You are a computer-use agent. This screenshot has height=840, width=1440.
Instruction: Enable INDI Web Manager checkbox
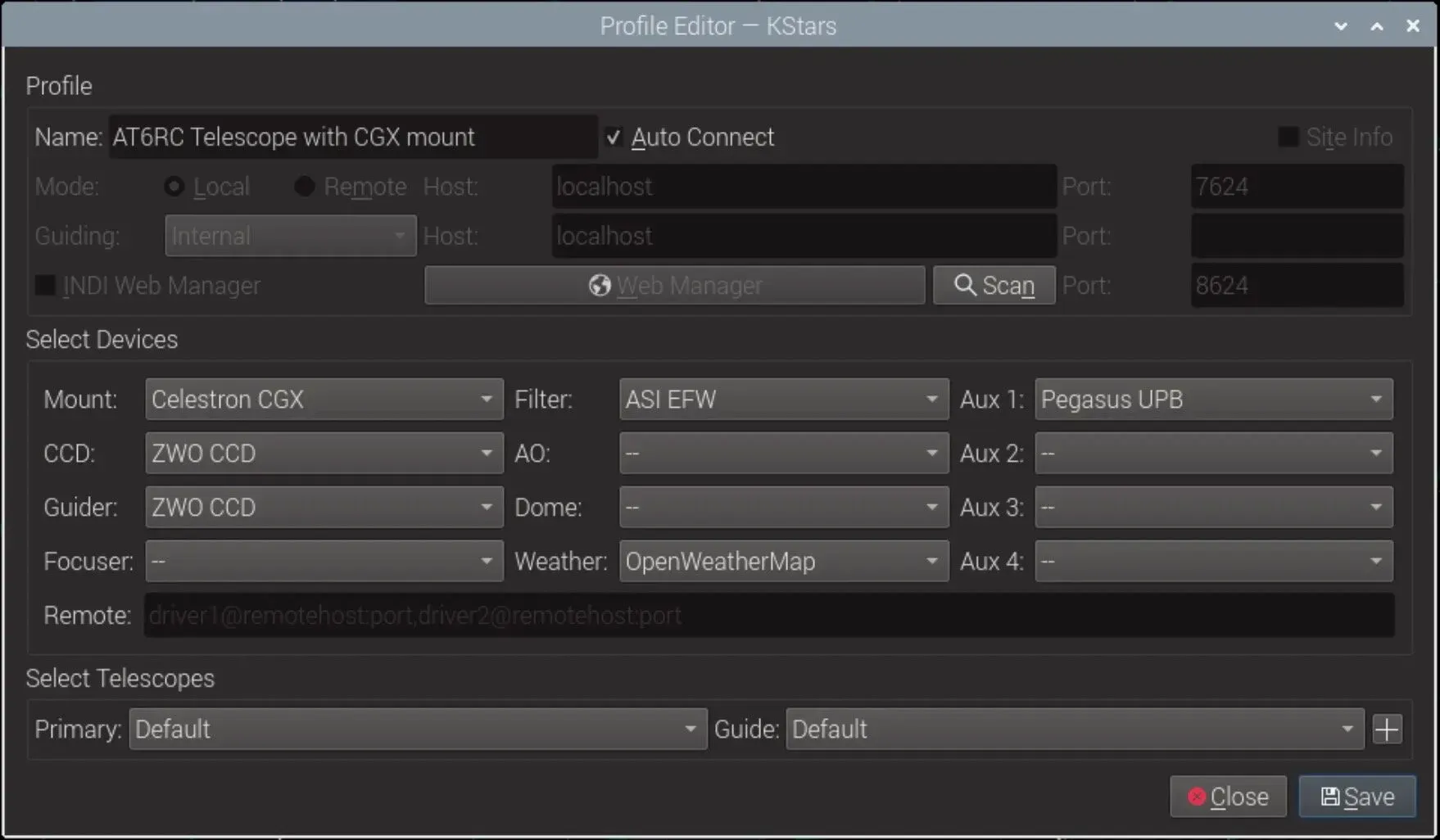(x=46, y=286)
